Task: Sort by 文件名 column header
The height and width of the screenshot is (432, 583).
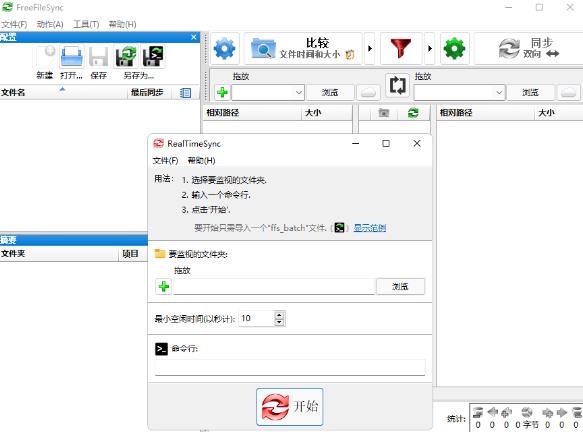Action: click(x=64, y=92)
